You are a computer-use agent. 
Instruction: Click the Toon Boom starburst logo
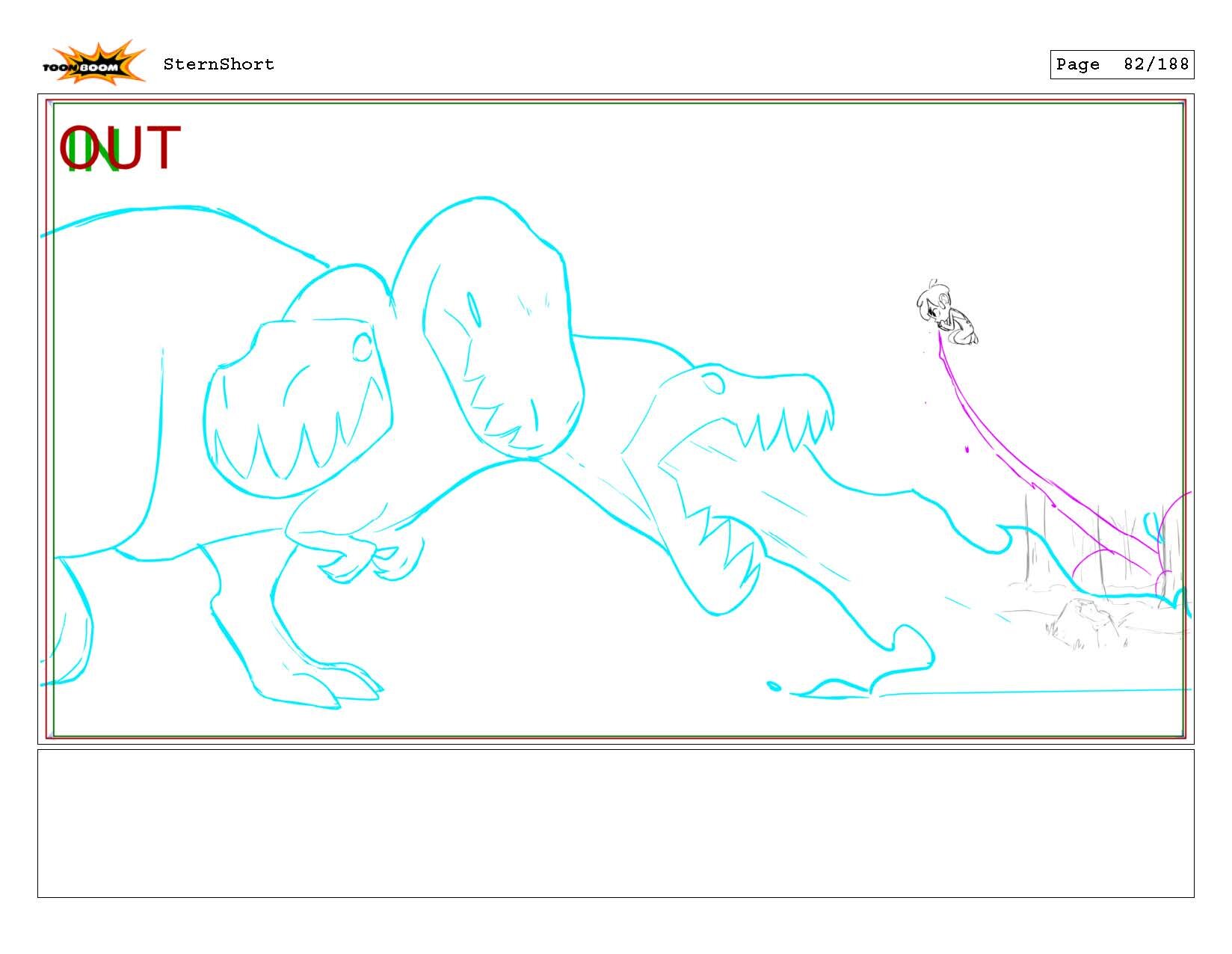(x=97, y=61)
